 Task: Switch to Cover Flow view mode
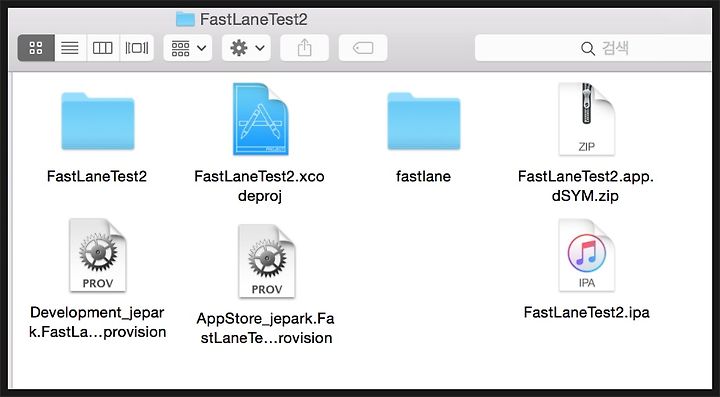point(137,48)
